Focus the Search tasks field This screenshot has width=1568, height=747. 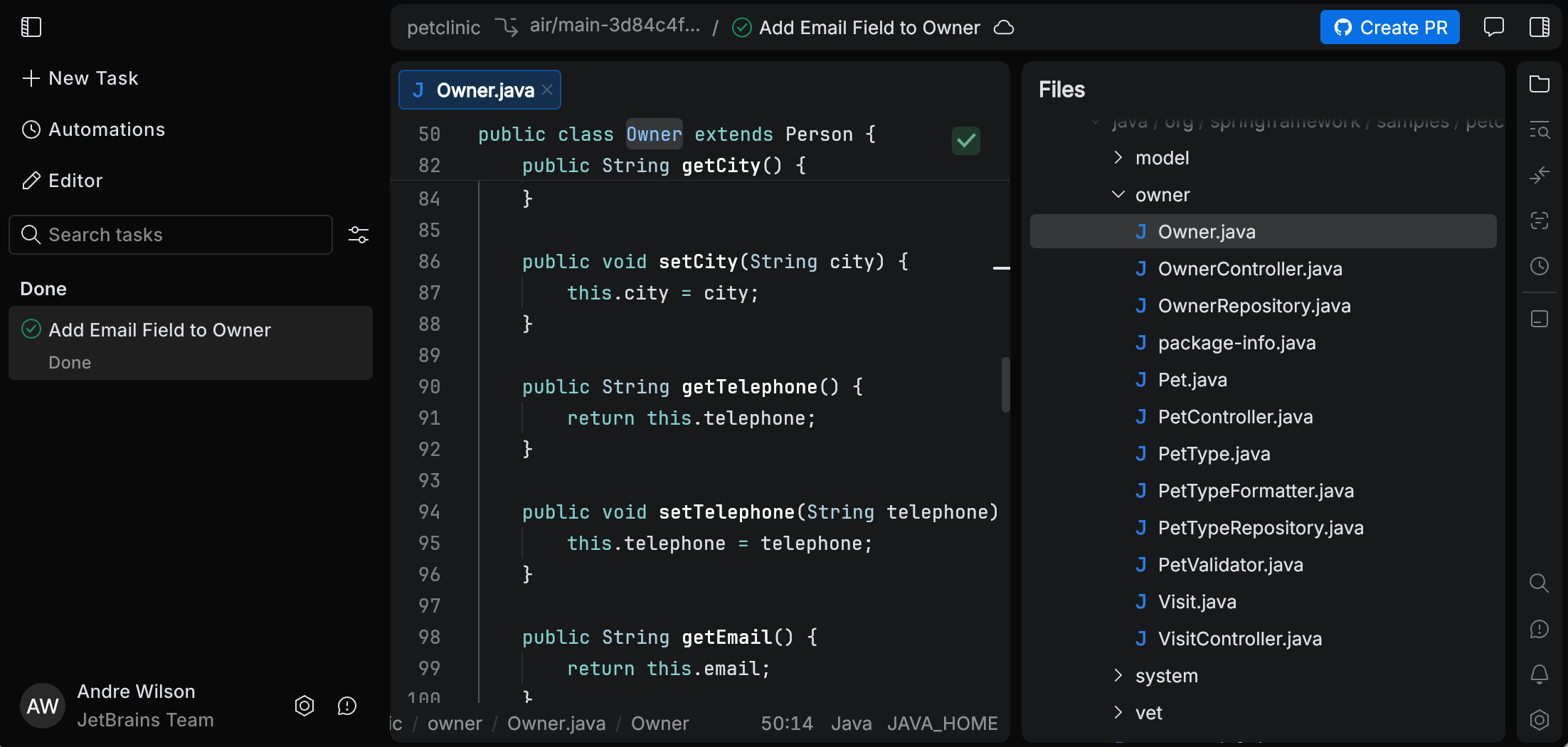171,235
